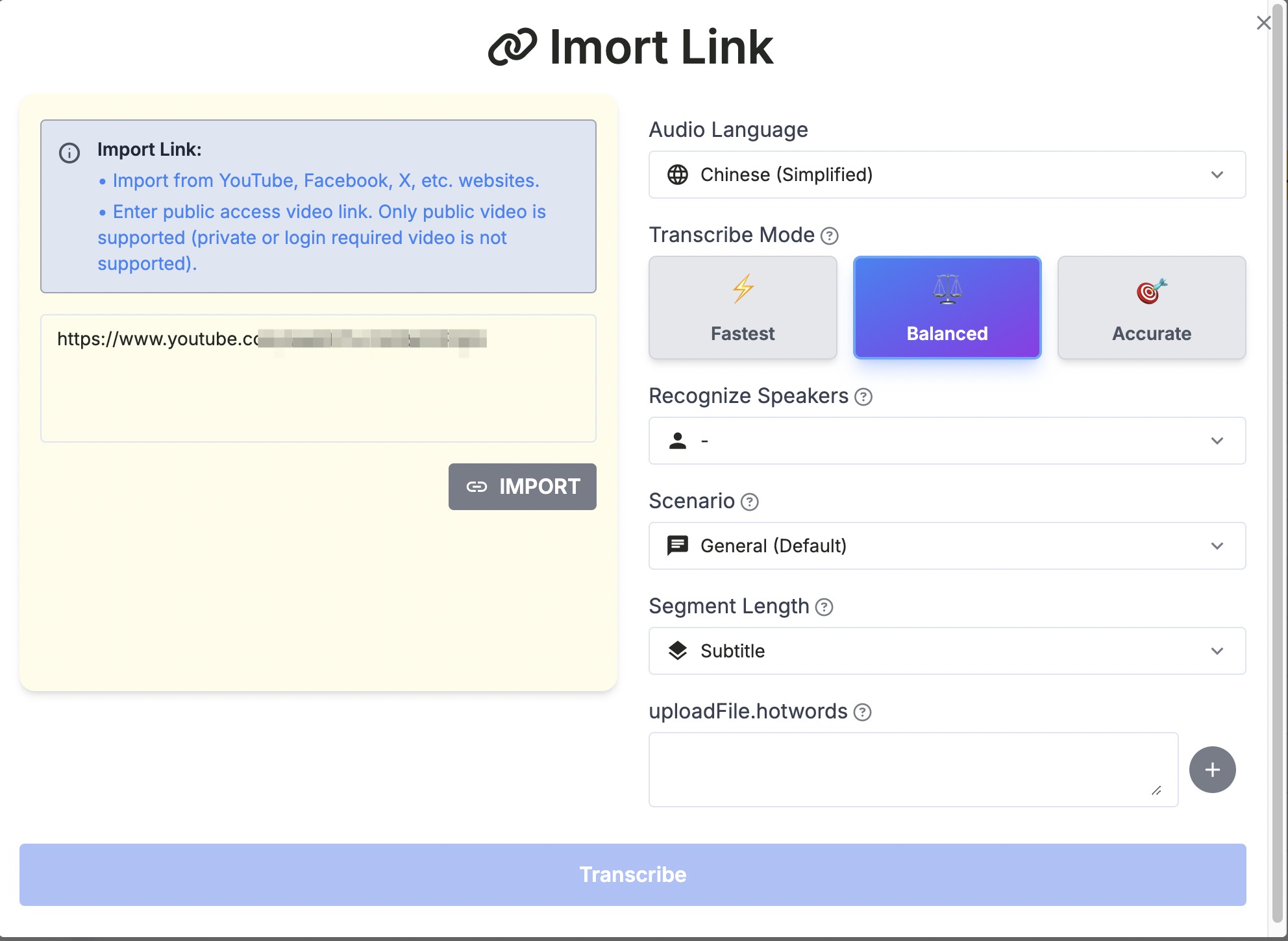Click the Scenario help question mark
This screenshot has height=941, width=1288.
tap(749, 502)
